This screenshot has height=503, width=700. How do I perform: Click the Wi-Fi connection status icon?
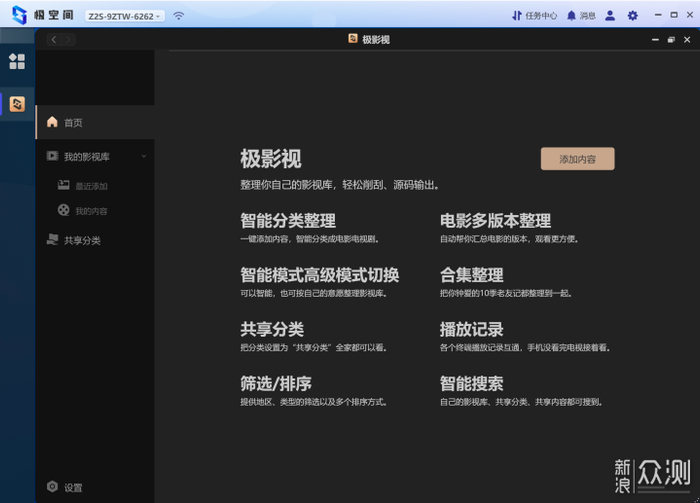pos(179,16)
